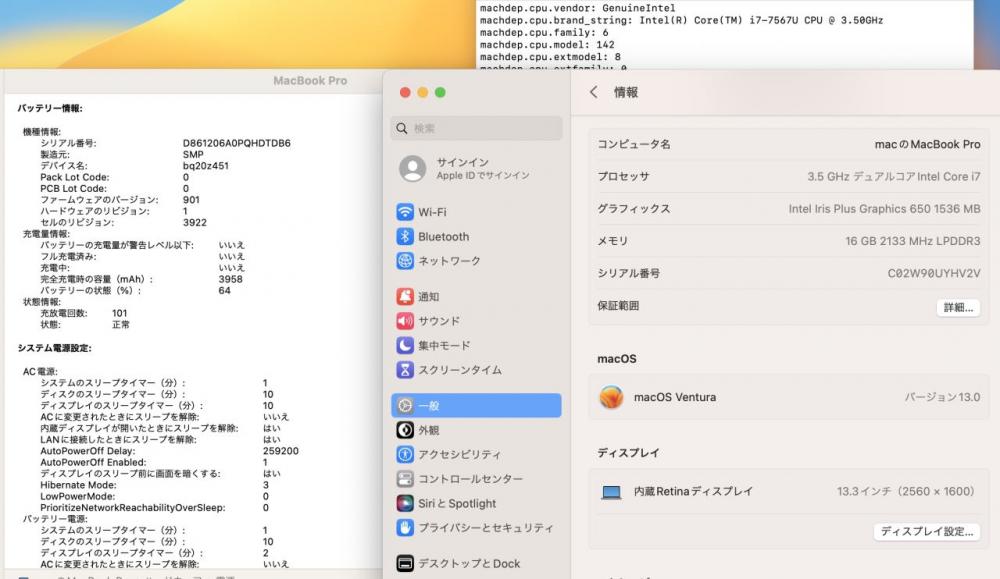Viewport: 1000px width, 579px height.
Task: Click デバイス名 bq20z451 in MacBook Pro window
Action: tap(205, 166)
